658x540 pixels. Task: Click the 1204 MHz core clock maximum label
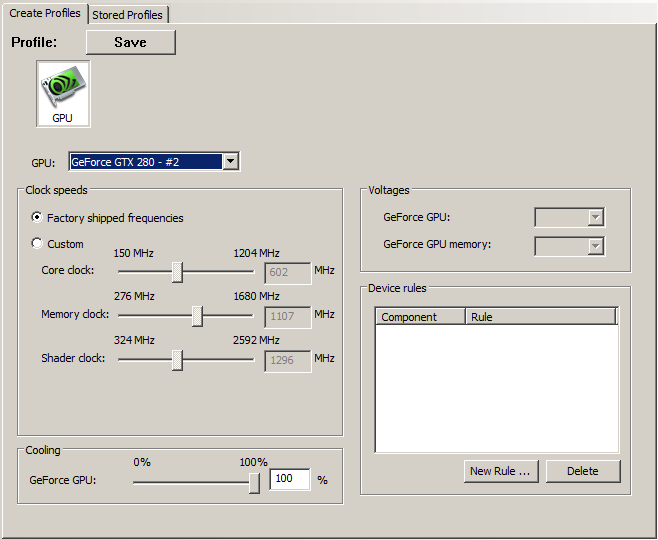pos(256,253)
